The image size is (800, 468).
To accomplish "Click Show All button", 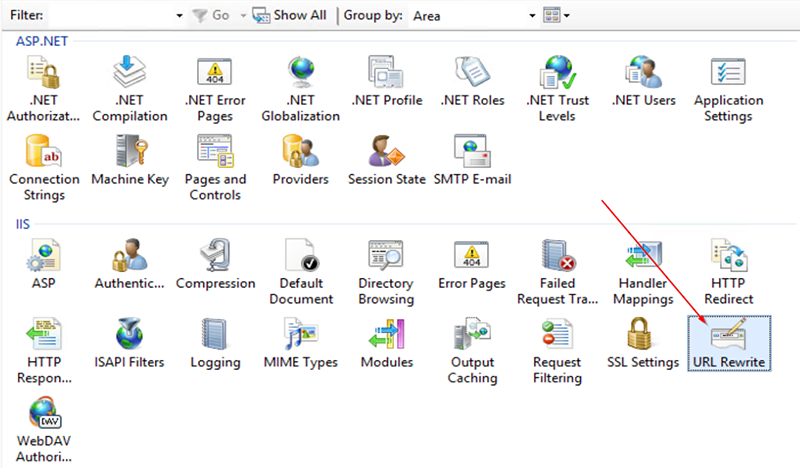I will pos(289,15).
